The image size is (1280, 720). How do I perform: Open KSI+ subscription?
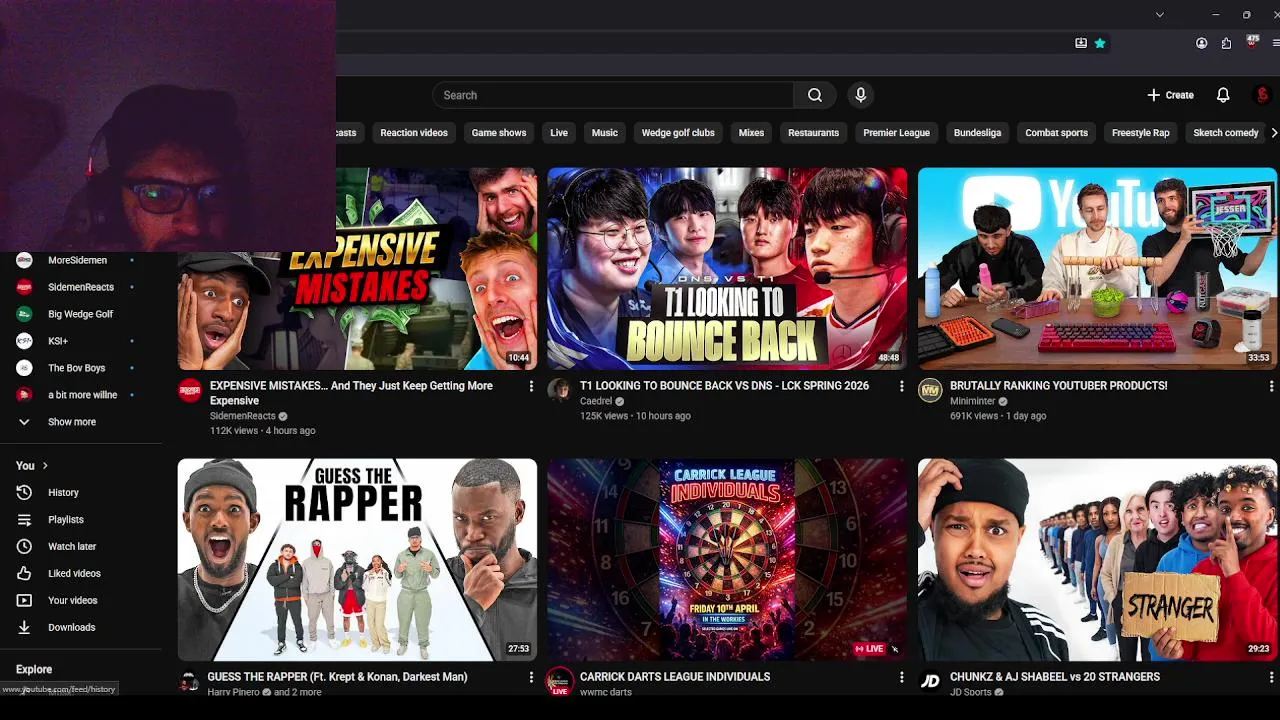pos(81,341)
